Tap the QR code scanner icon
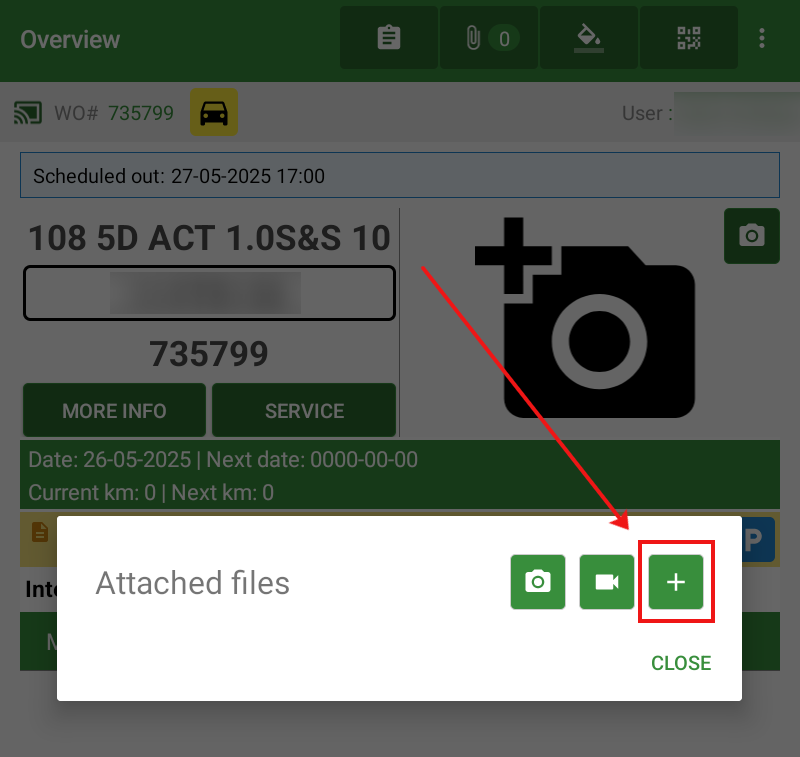This screenshot has height=757, width=800. [689, 38]
